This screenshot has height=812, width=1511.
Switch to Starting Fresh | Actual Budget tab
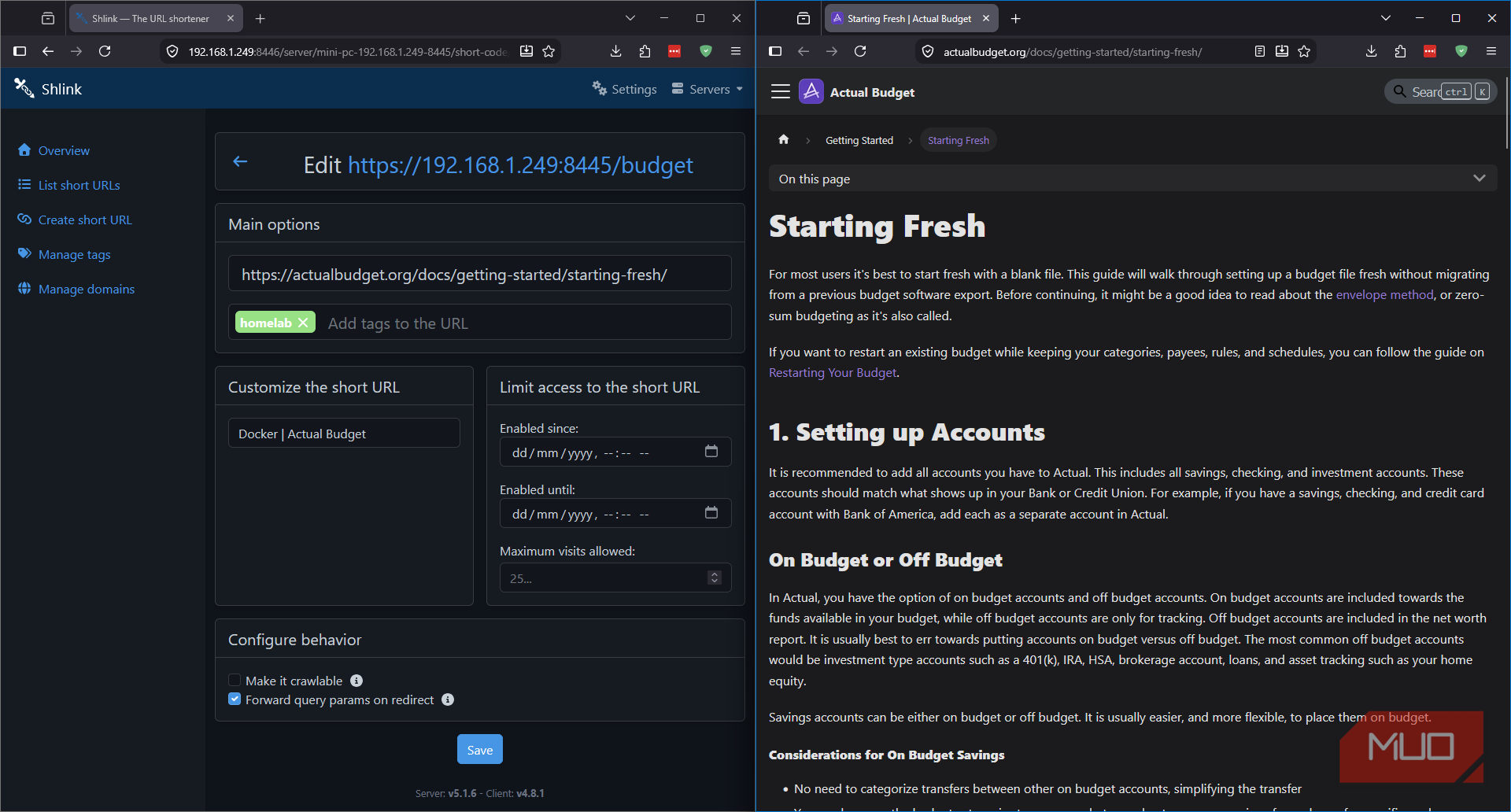(x=911, y=18)
